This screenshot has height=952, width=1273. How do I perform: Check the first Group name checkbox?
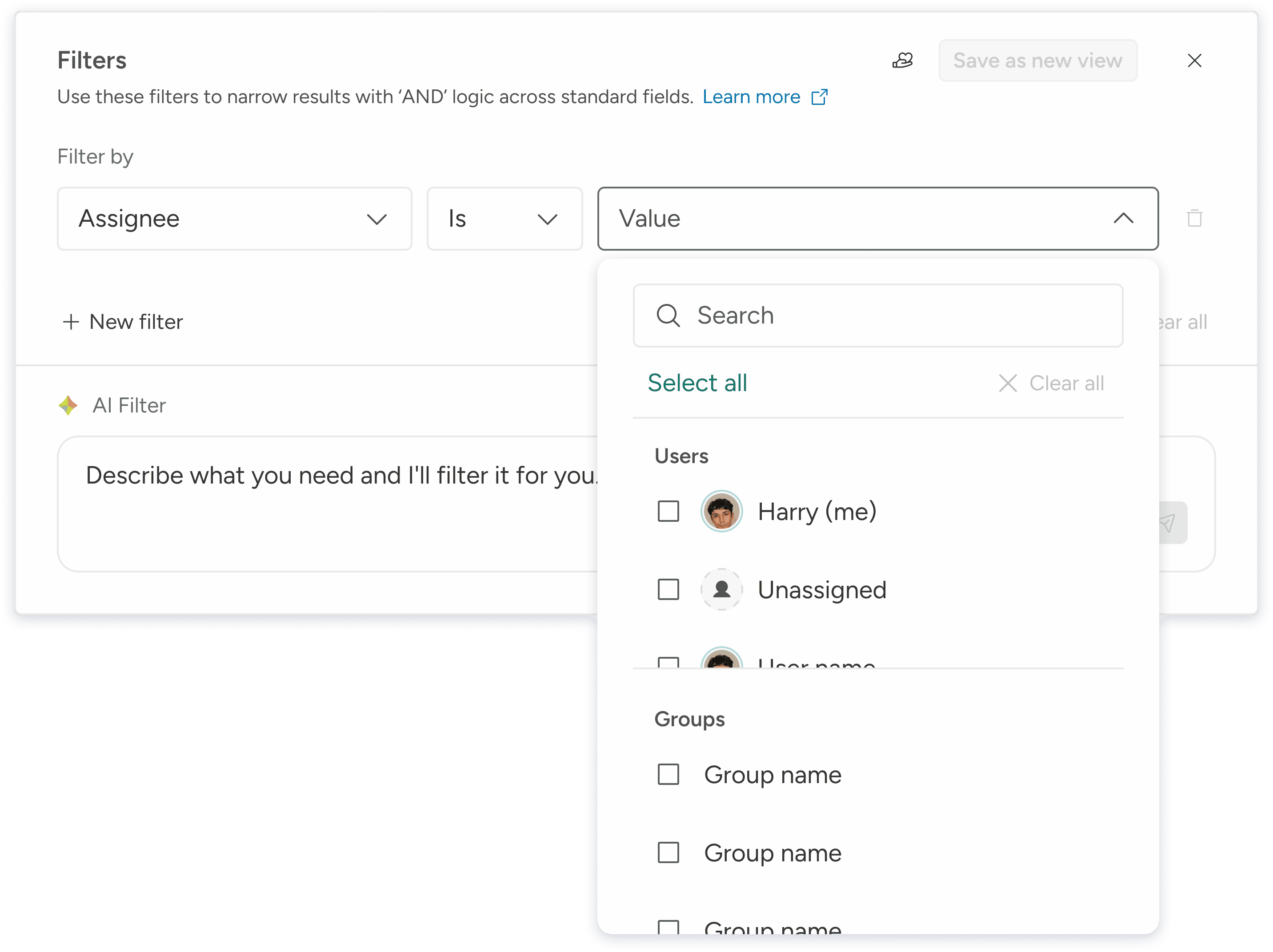click(668, 775)
